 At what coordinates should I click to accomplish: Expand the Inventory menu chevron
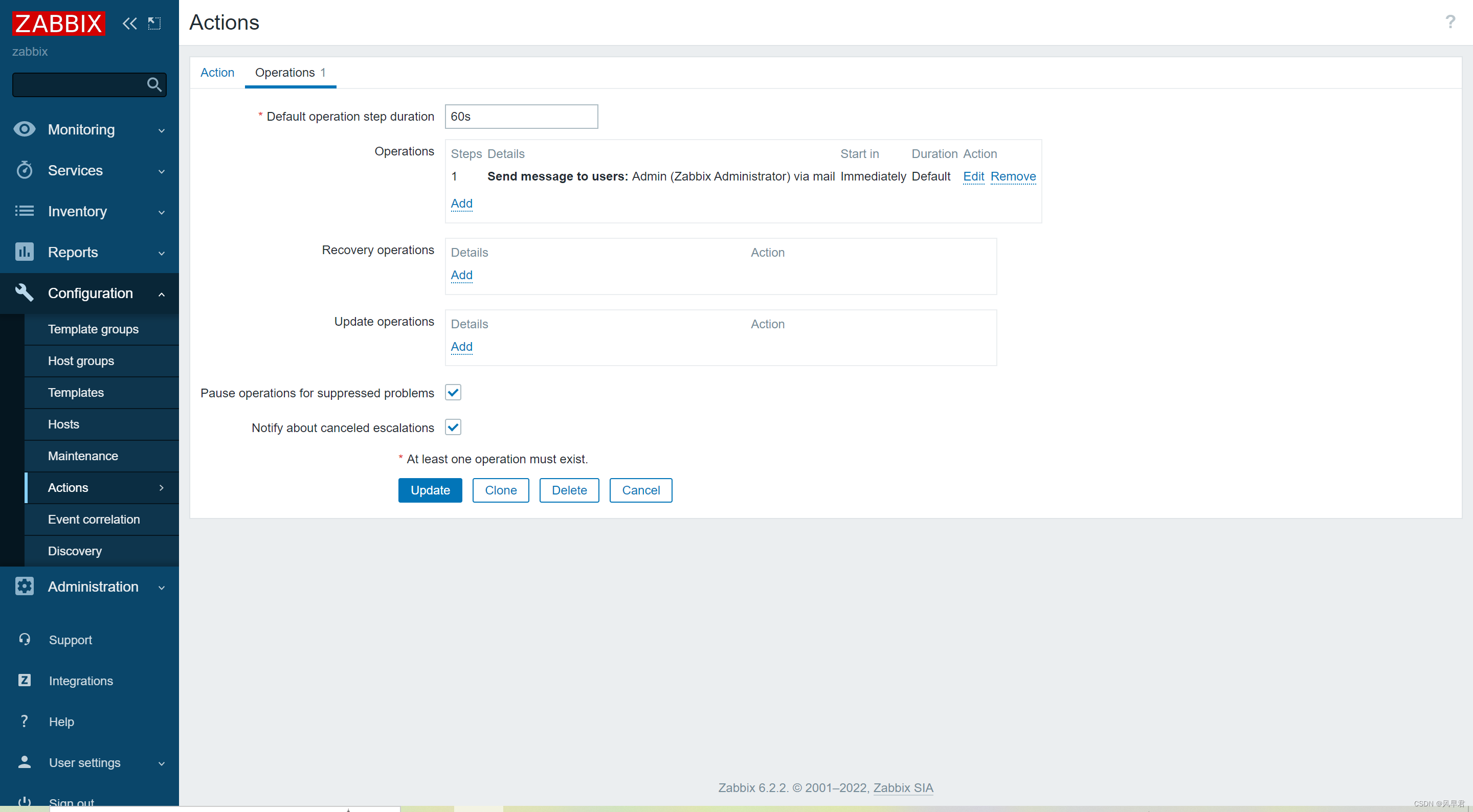point(161,212)
